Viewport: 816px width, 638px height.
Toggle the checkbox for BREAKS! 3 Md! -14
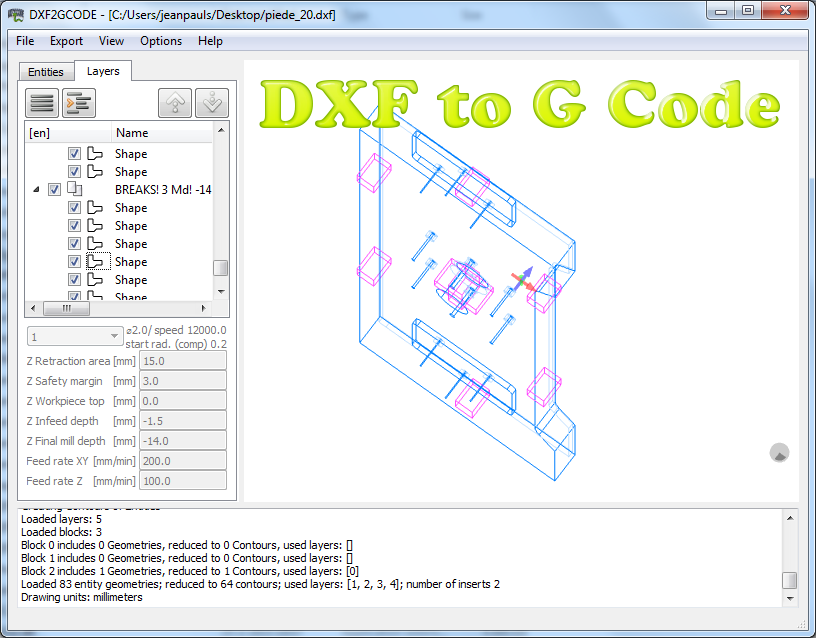click(x=55, y=189)
